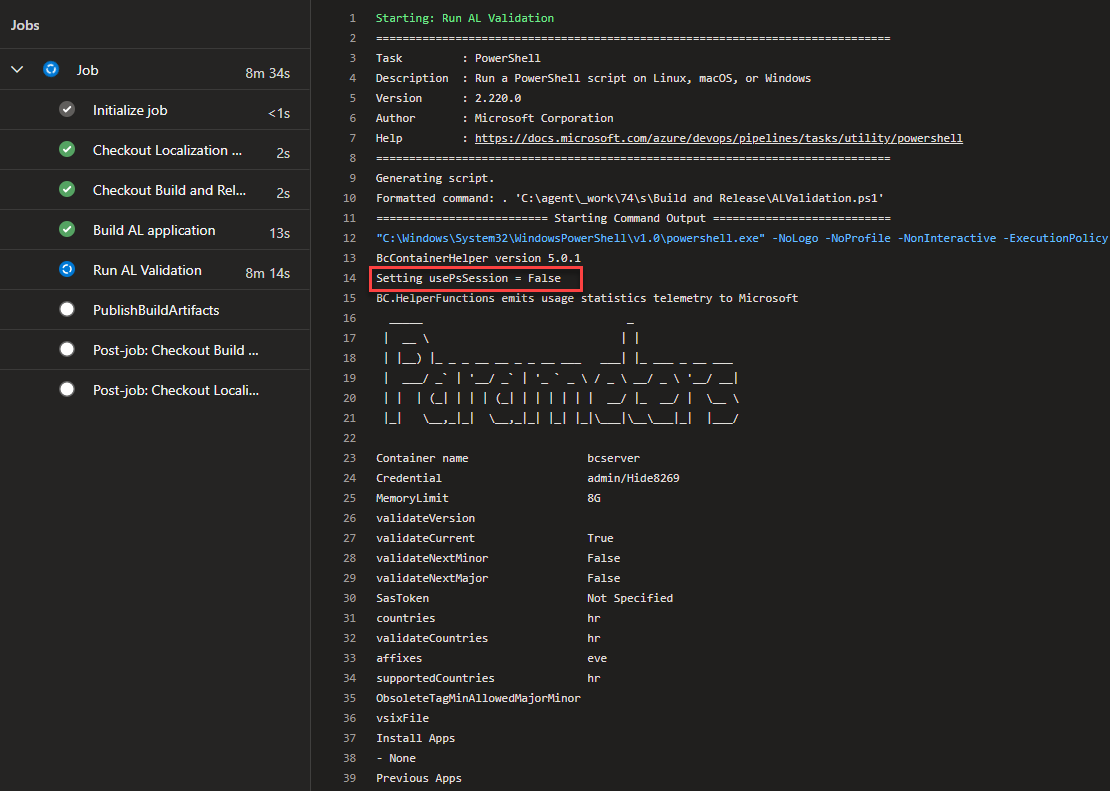Screen dimensions: 1110x791
Task: Click the checkmark beside Checkout Localization step
Action: 67,150
